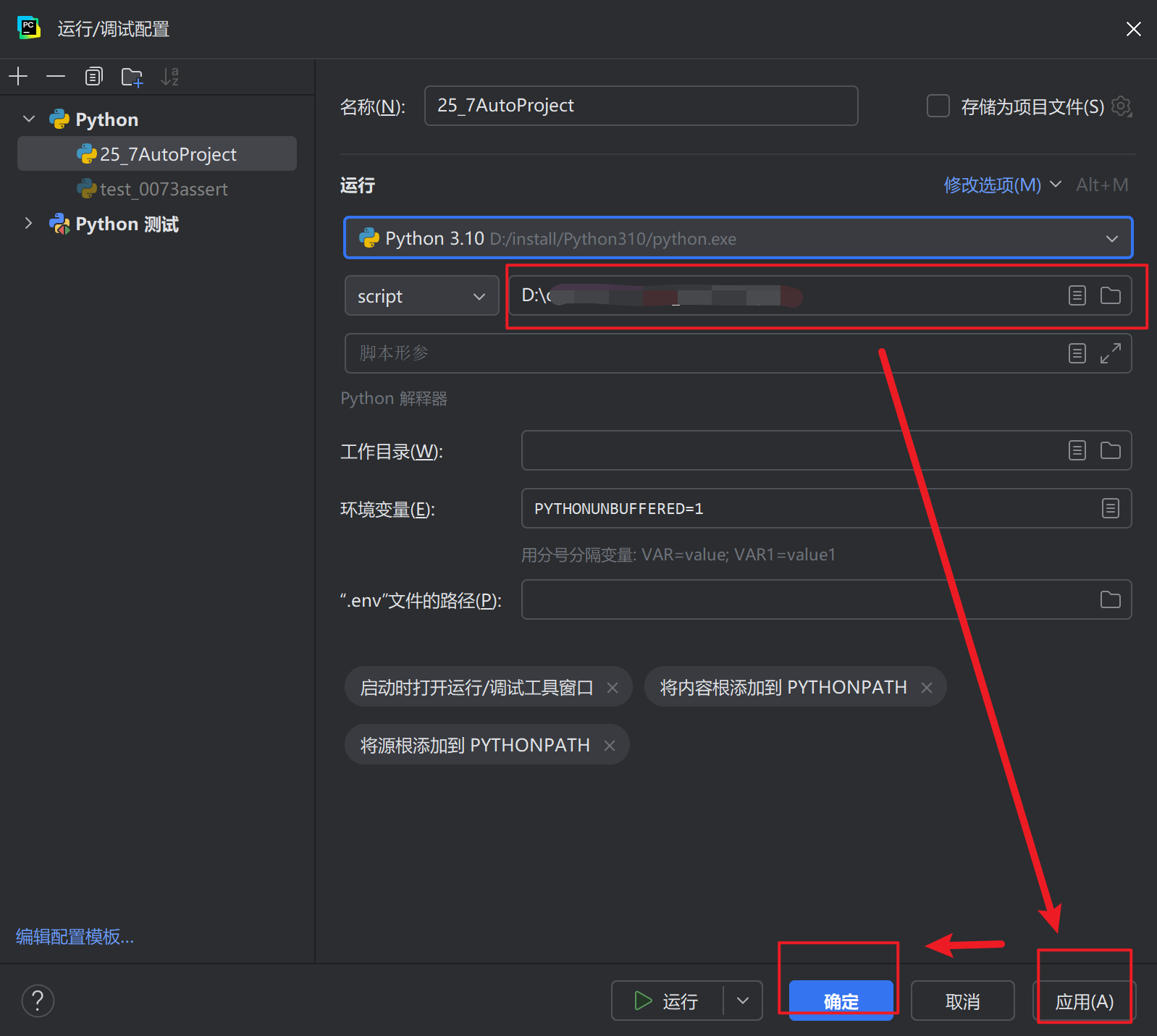
Task: Remove the 启动时打开运行/调试工具窗口 option
Action: [613, 688]
